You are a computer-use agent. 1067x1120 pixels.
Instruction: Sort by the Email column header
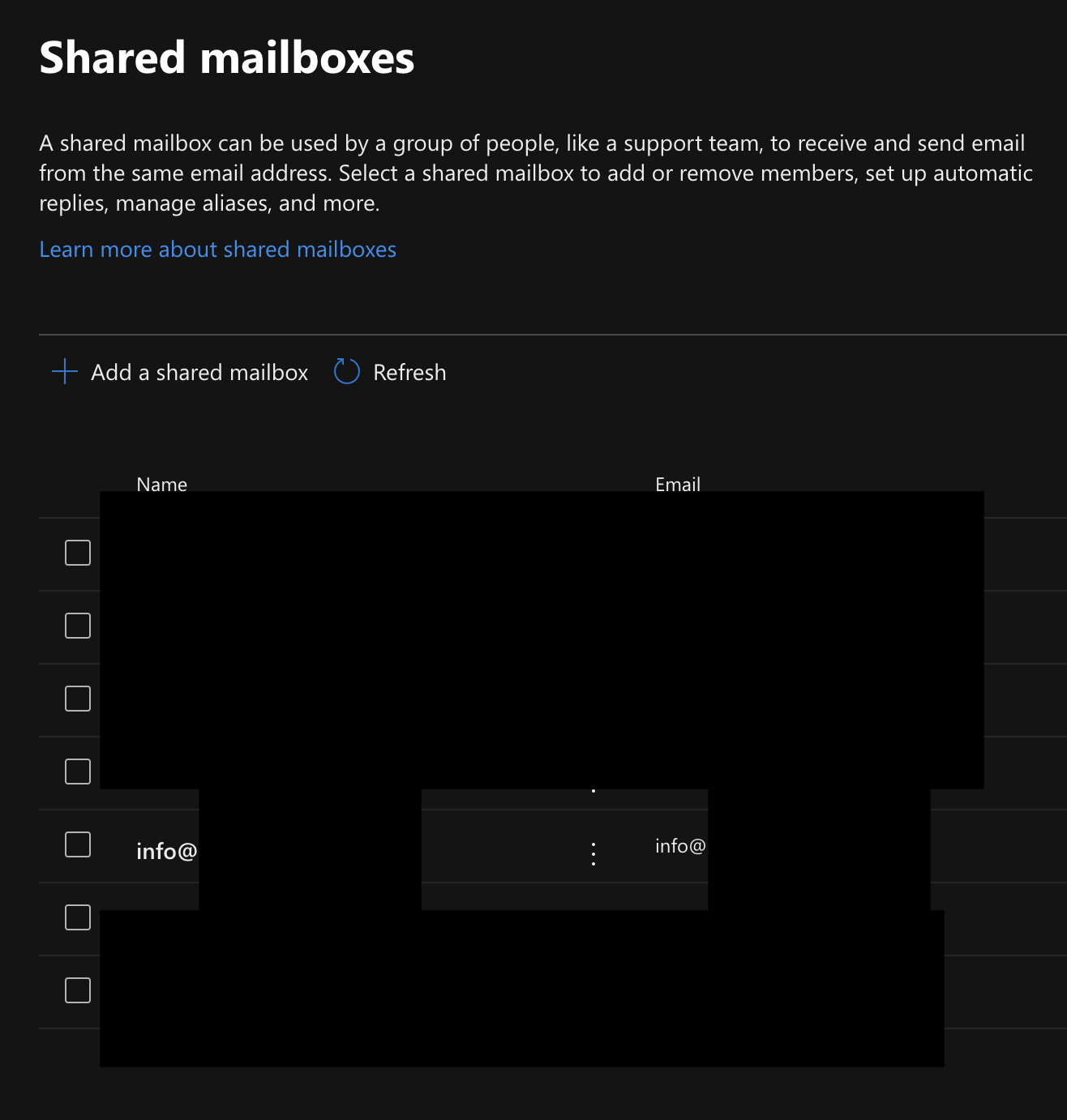tap(677, 484)
